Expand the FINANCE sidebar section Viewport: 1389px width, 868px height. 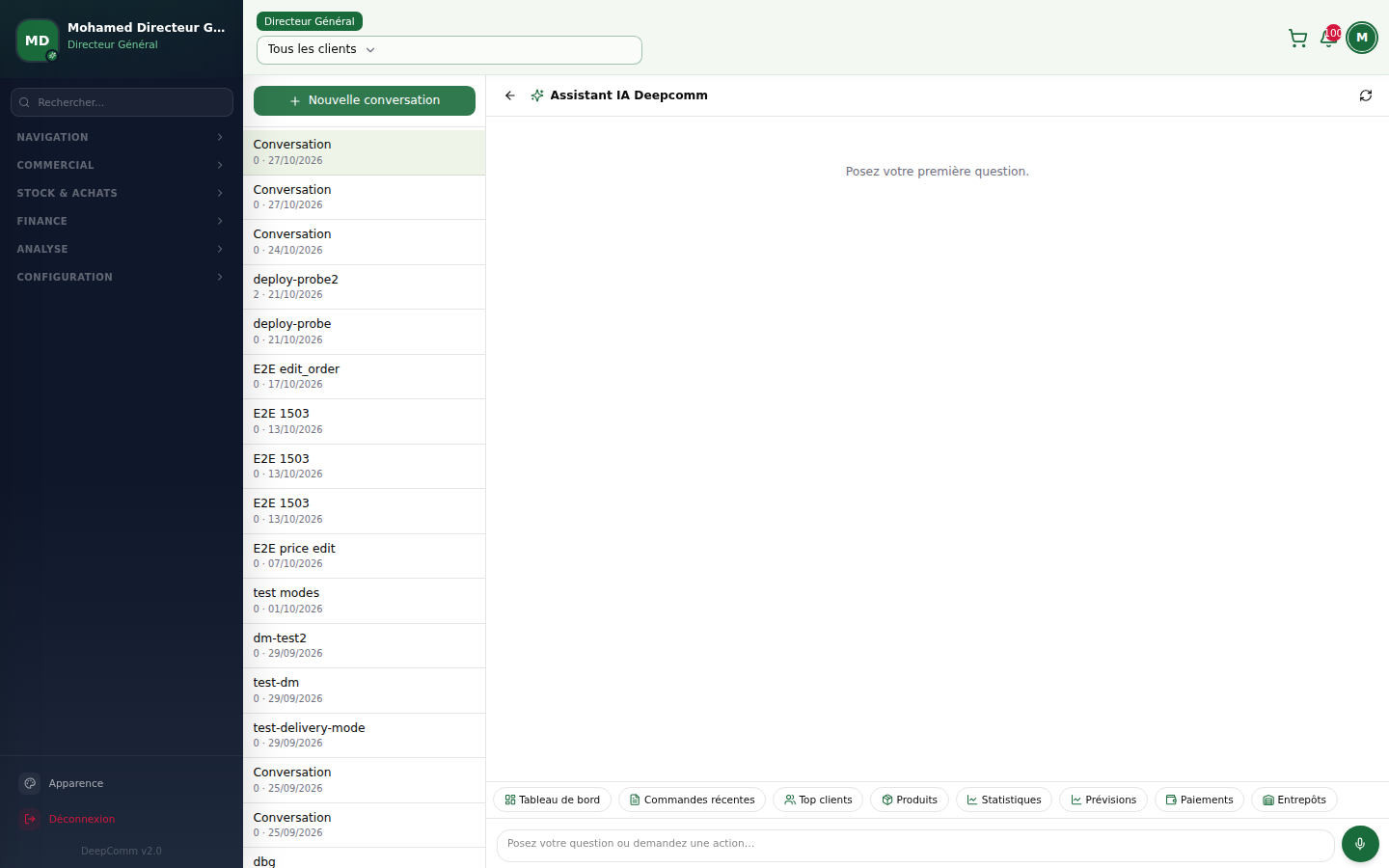pos(121,221)
